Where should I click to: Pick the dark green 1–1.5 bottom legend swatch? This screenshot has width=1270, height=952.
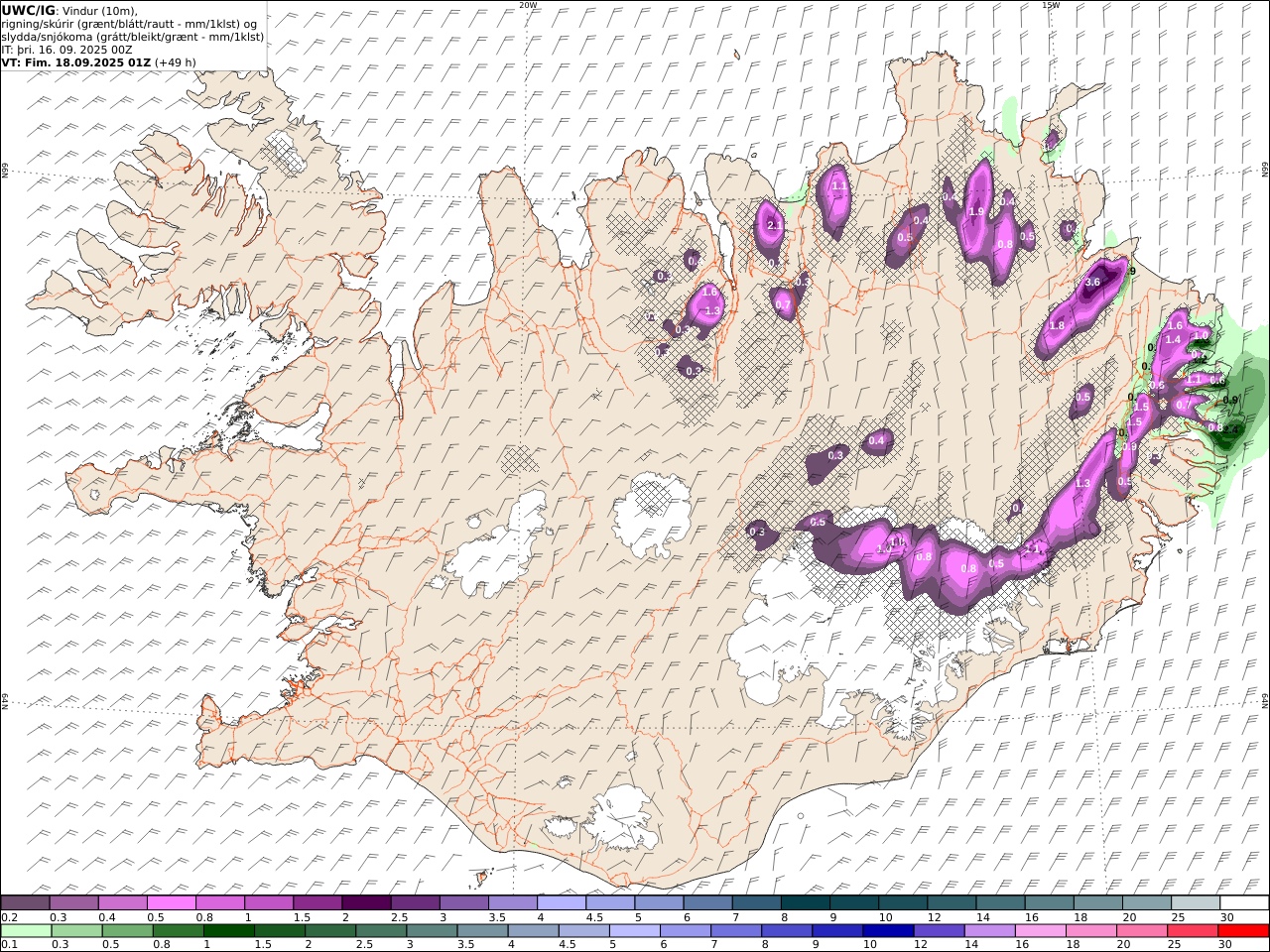tap(229, 930)
